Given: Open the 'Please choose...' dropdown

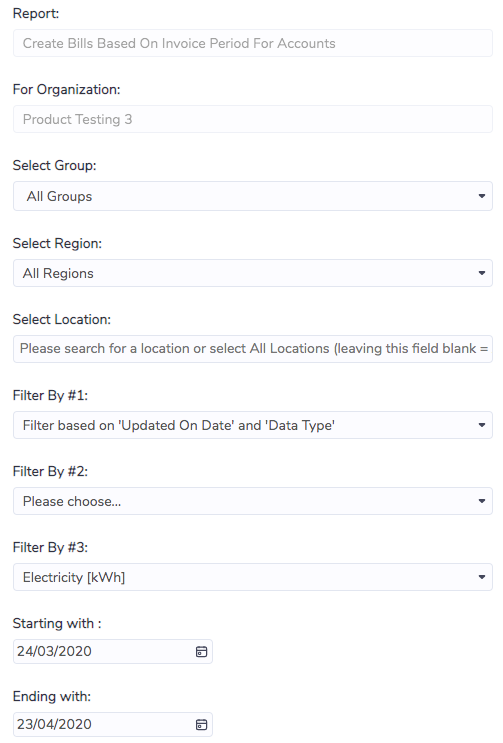Looking at the screenshot, I should coord(253,501).
